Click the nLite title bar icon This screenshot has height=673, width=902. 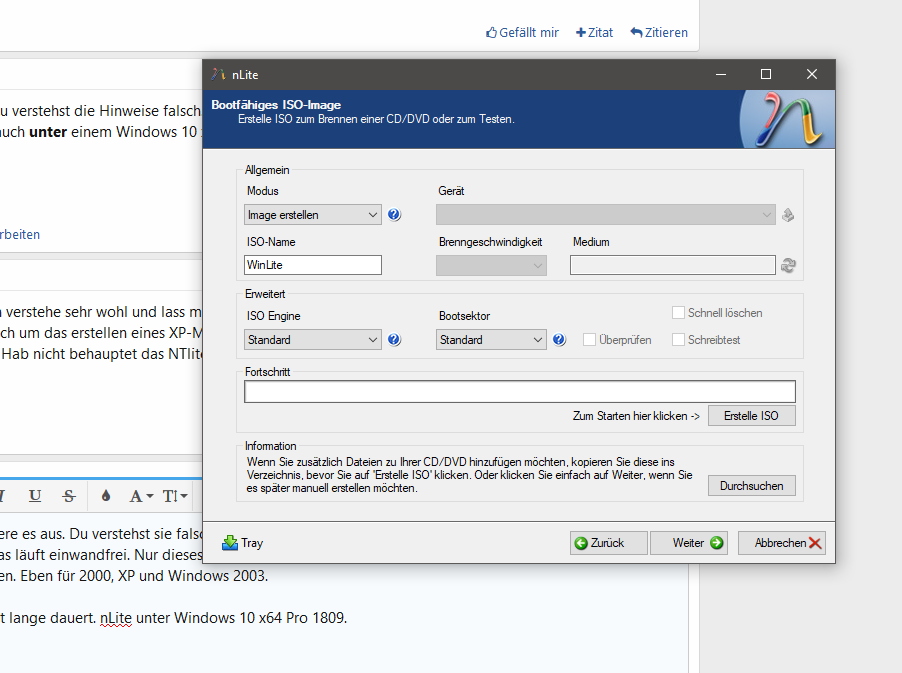tap(219, 74)
